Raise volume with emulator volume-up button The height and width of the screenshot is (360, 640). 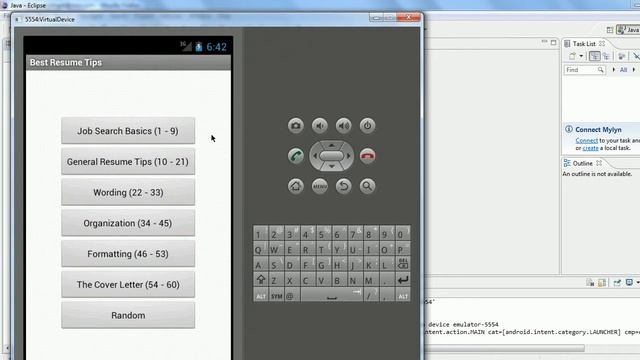click(343, 126)
